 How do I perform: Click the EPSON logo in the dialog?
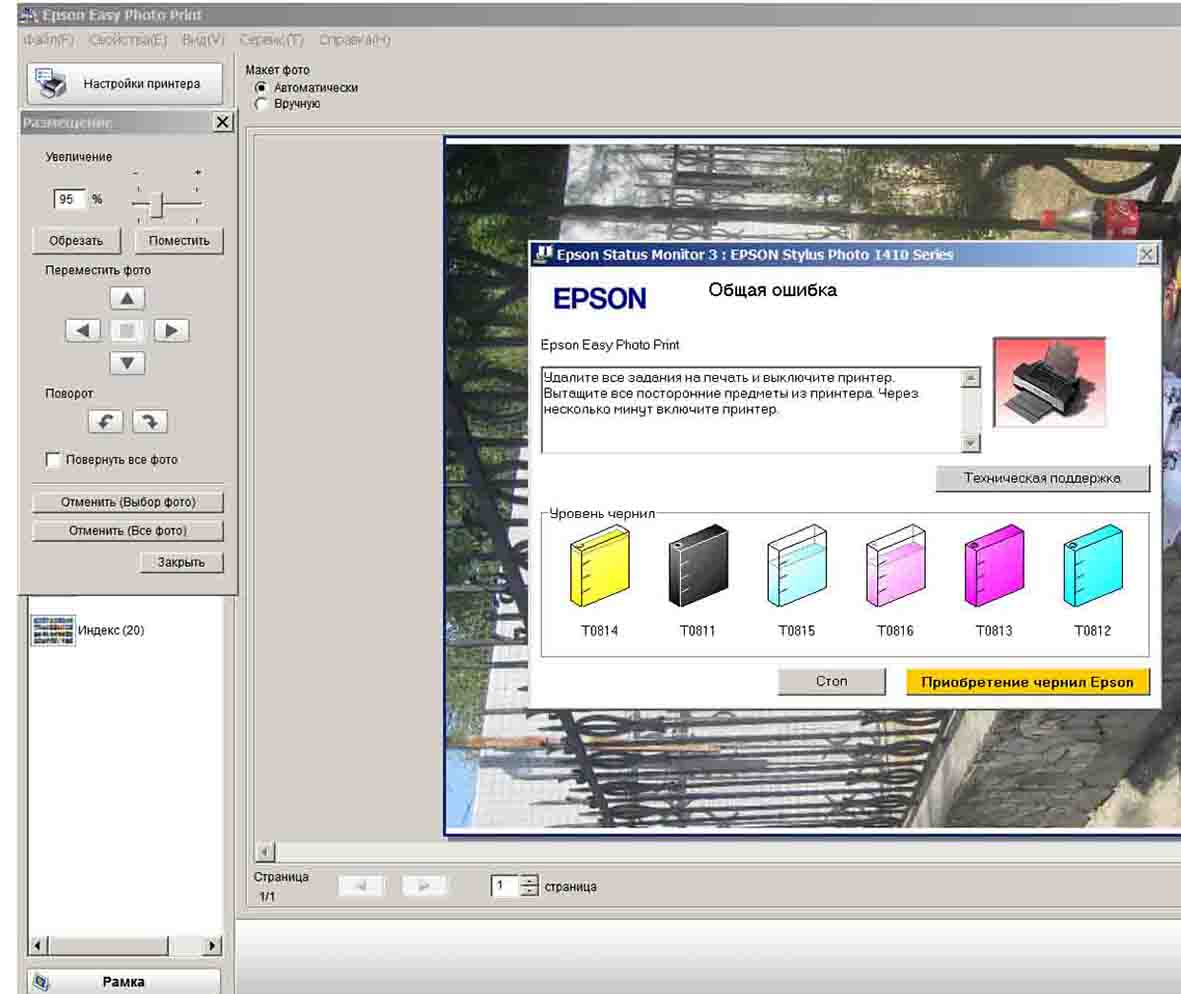600,299
